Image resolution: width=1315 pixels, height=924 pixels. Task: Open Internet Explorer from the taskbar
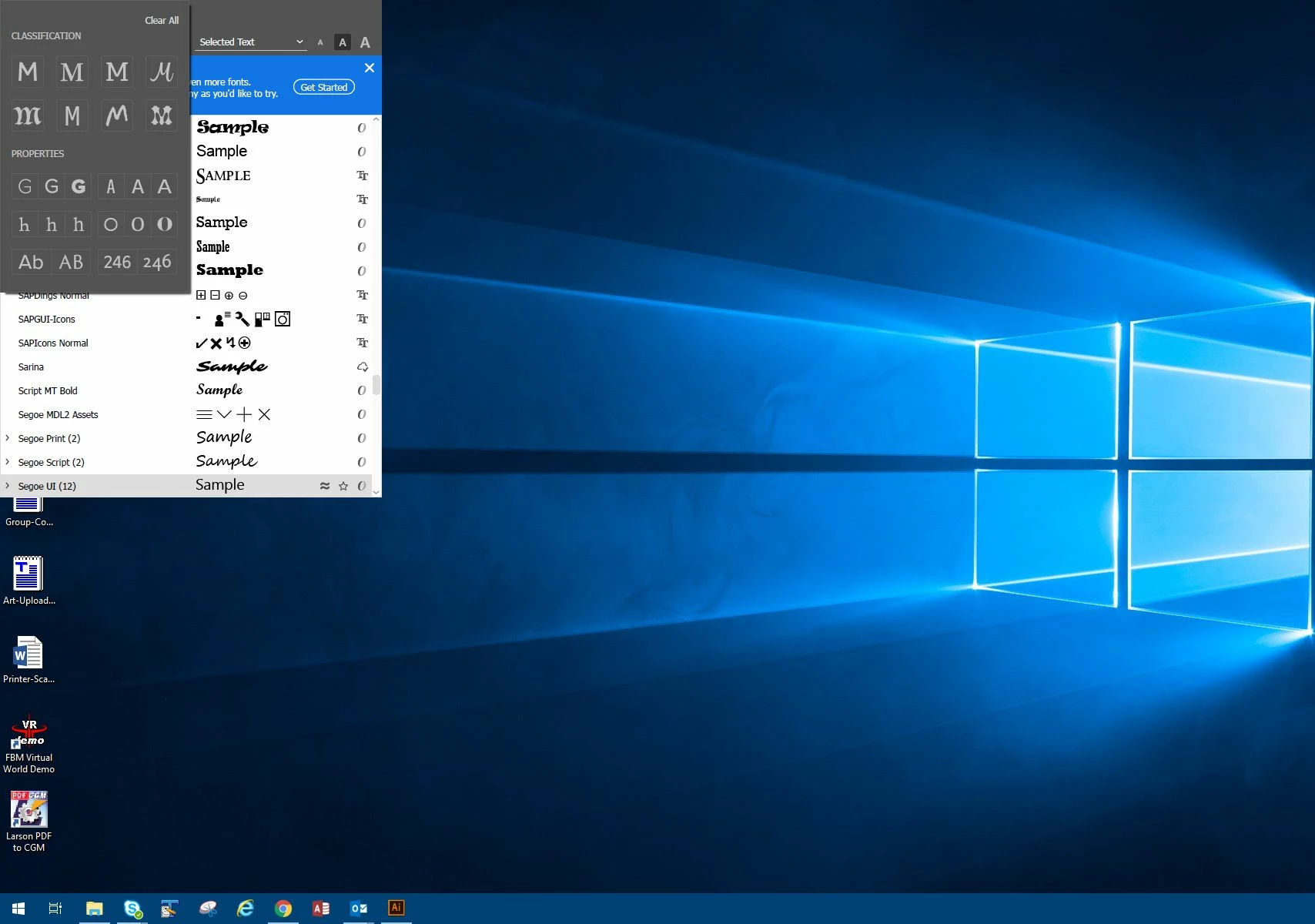[x=246, y=909]
